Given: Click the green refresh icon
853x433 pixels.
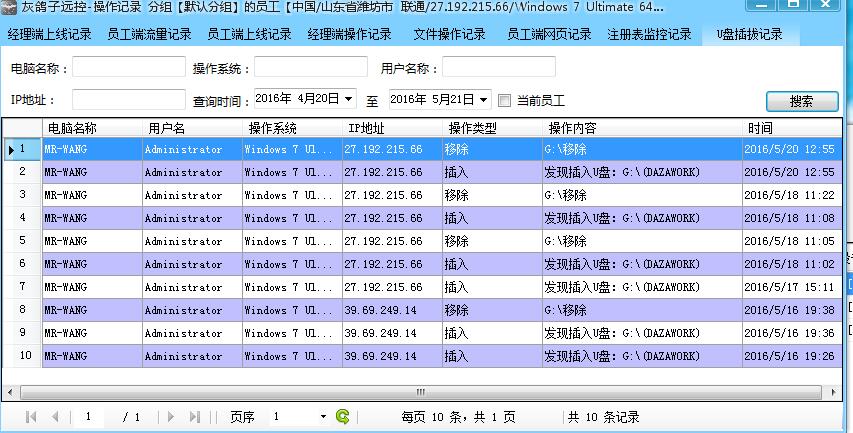Looking at the screenshot, I should point(343,416).
